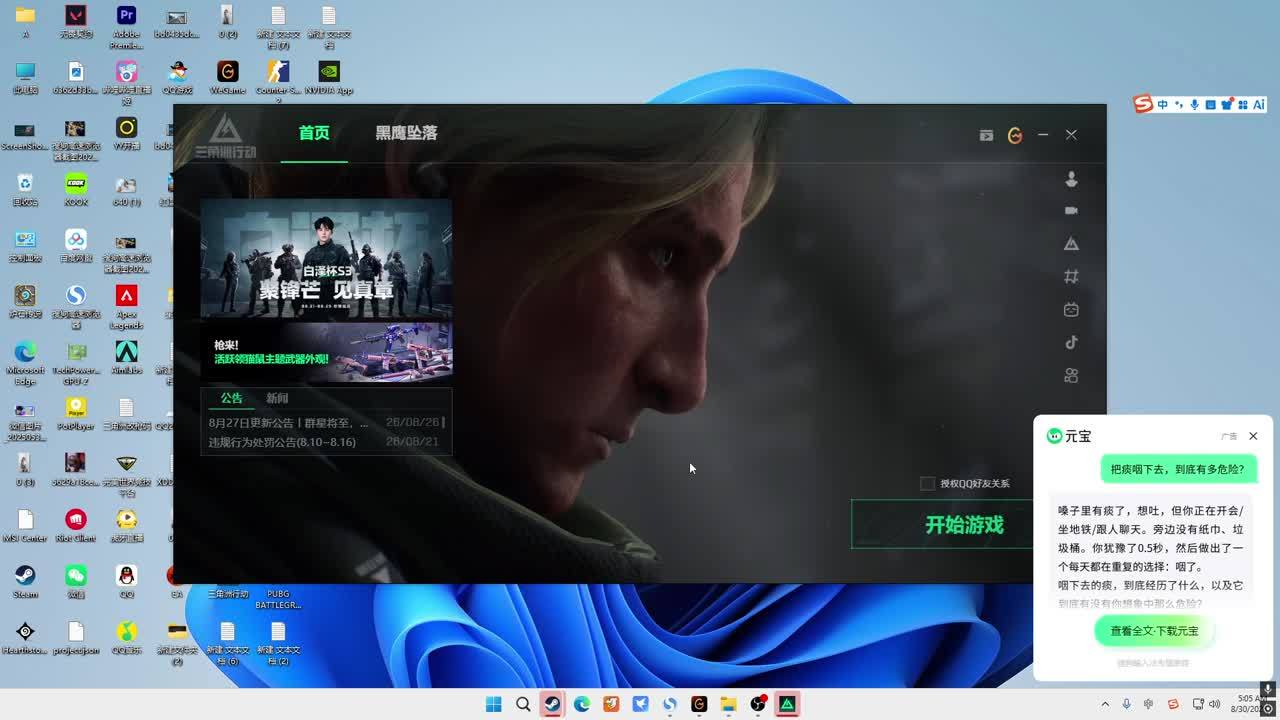This screenshot has width=1280, height=720.
Task: Click the 查看全文·下载元宝 button
Action: click(x=1154, y=631)
